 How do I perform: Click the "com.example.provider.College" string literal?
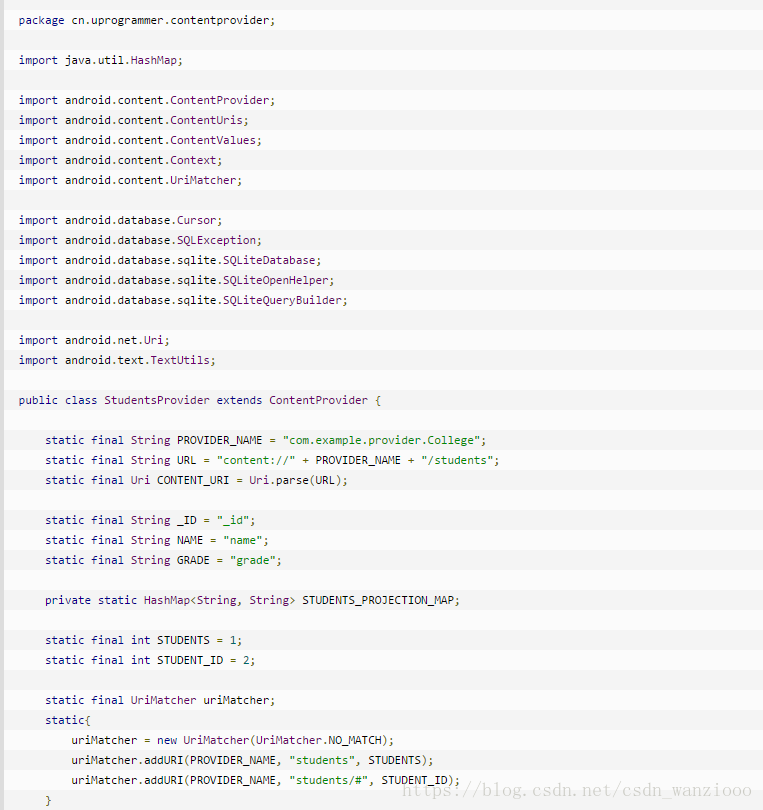pos(381,440)
